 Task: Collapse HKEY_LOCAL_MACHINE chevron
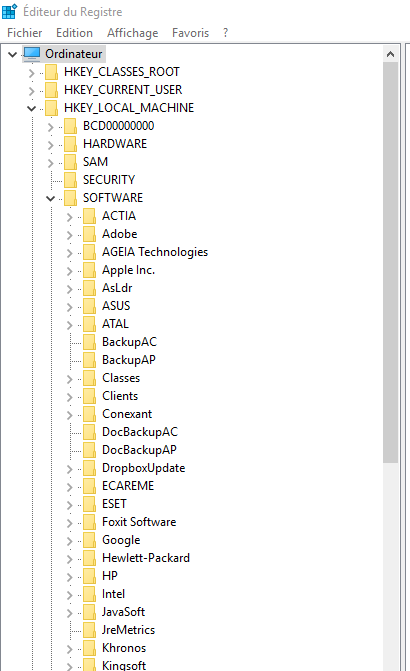(x=31, y=108)
